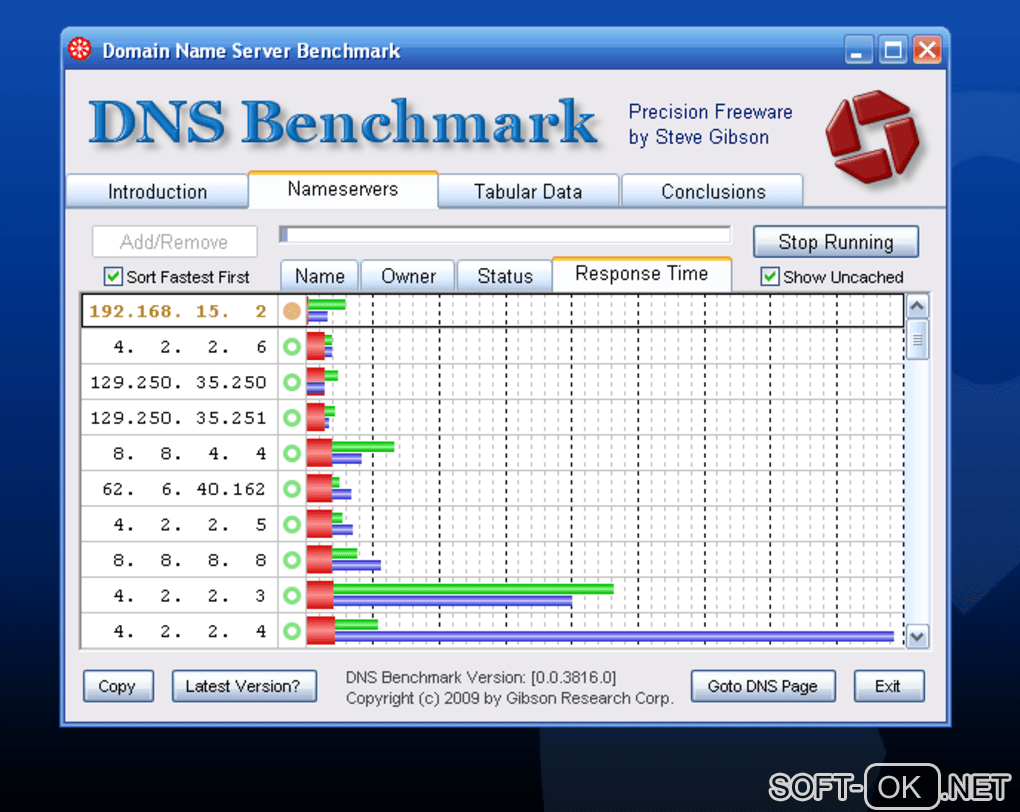This screenshot has width=1020, height=812.
Task: Click the red GRC logo in the header
Action: [x=872, y=136]
